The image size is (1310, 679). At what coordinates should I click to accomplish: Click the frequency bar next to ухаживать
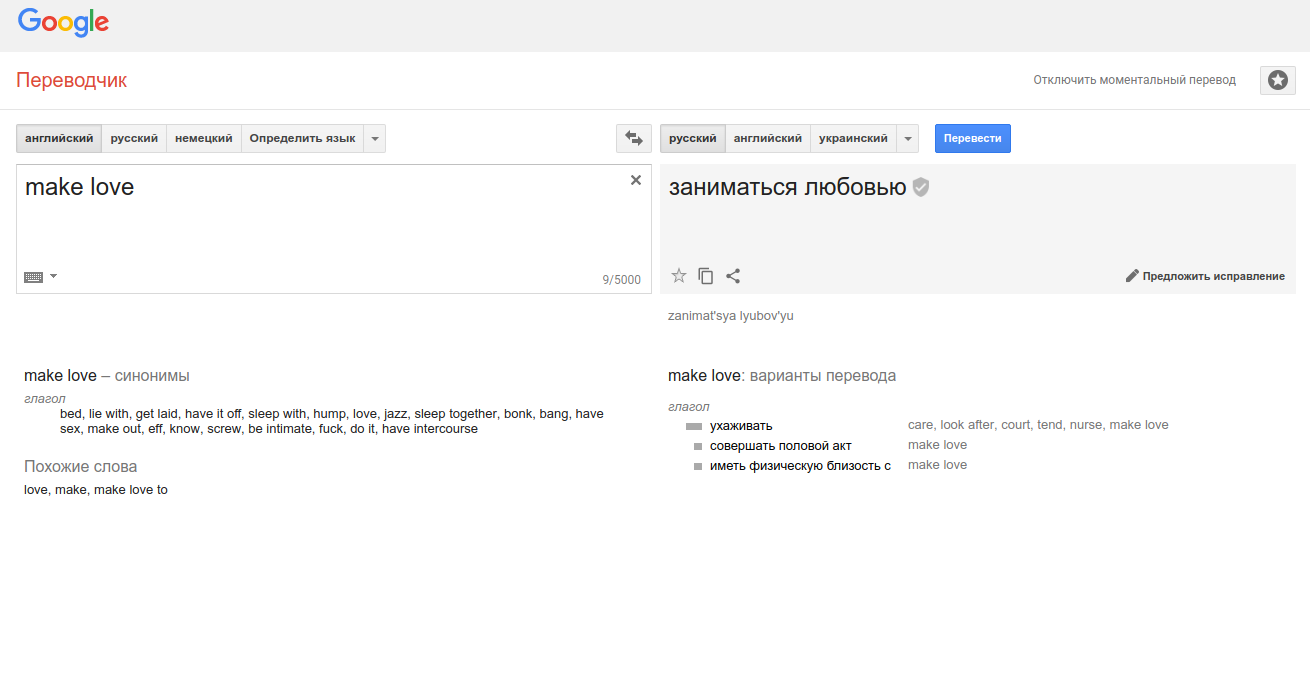click(x=694, y=426)
